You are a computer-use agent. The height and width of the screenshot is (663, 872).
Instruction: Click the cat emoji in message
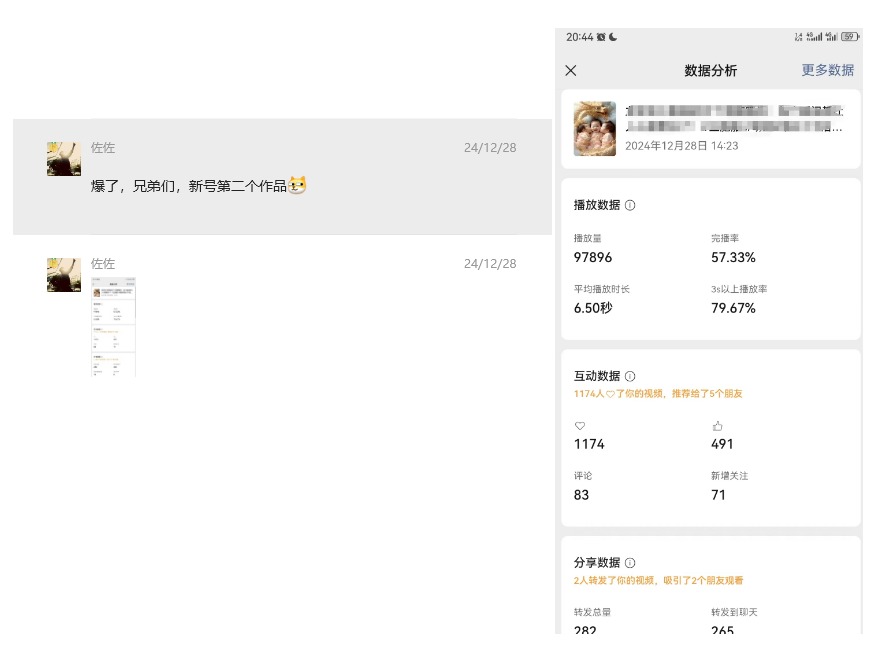(x=297, y=185)
